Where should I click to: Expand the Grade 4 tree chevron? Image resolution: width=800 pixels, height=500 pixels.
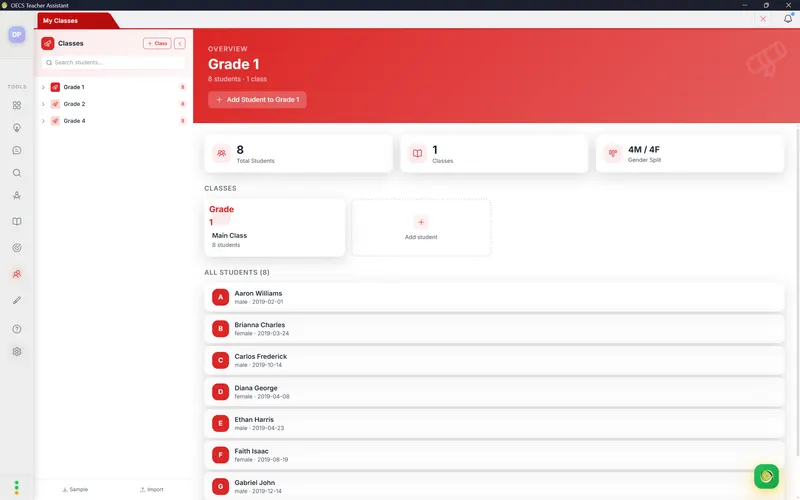pyautogui.click(x=43, y=121)
